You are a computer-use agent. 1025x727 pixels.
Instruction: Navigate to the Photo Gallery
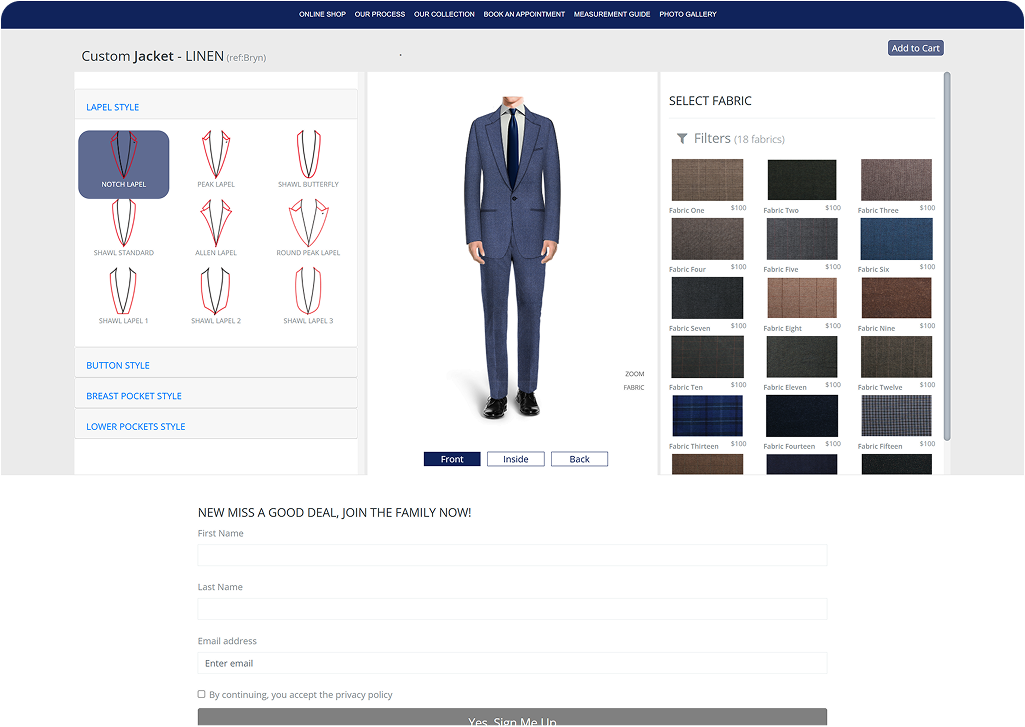[x=687, y=14]
